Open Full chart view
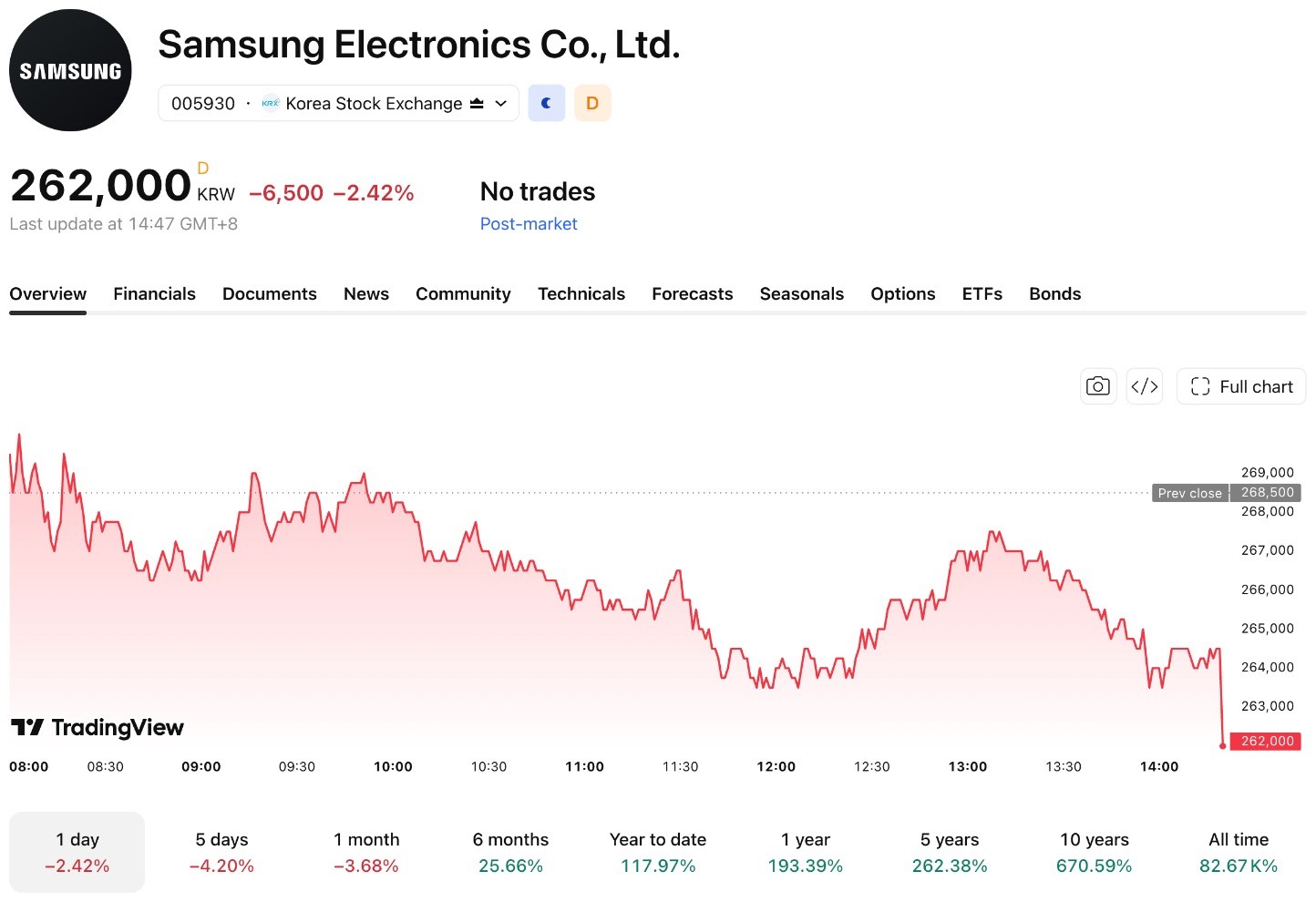The height and width of the screenshot is (902, 1316). [1241, 386]
